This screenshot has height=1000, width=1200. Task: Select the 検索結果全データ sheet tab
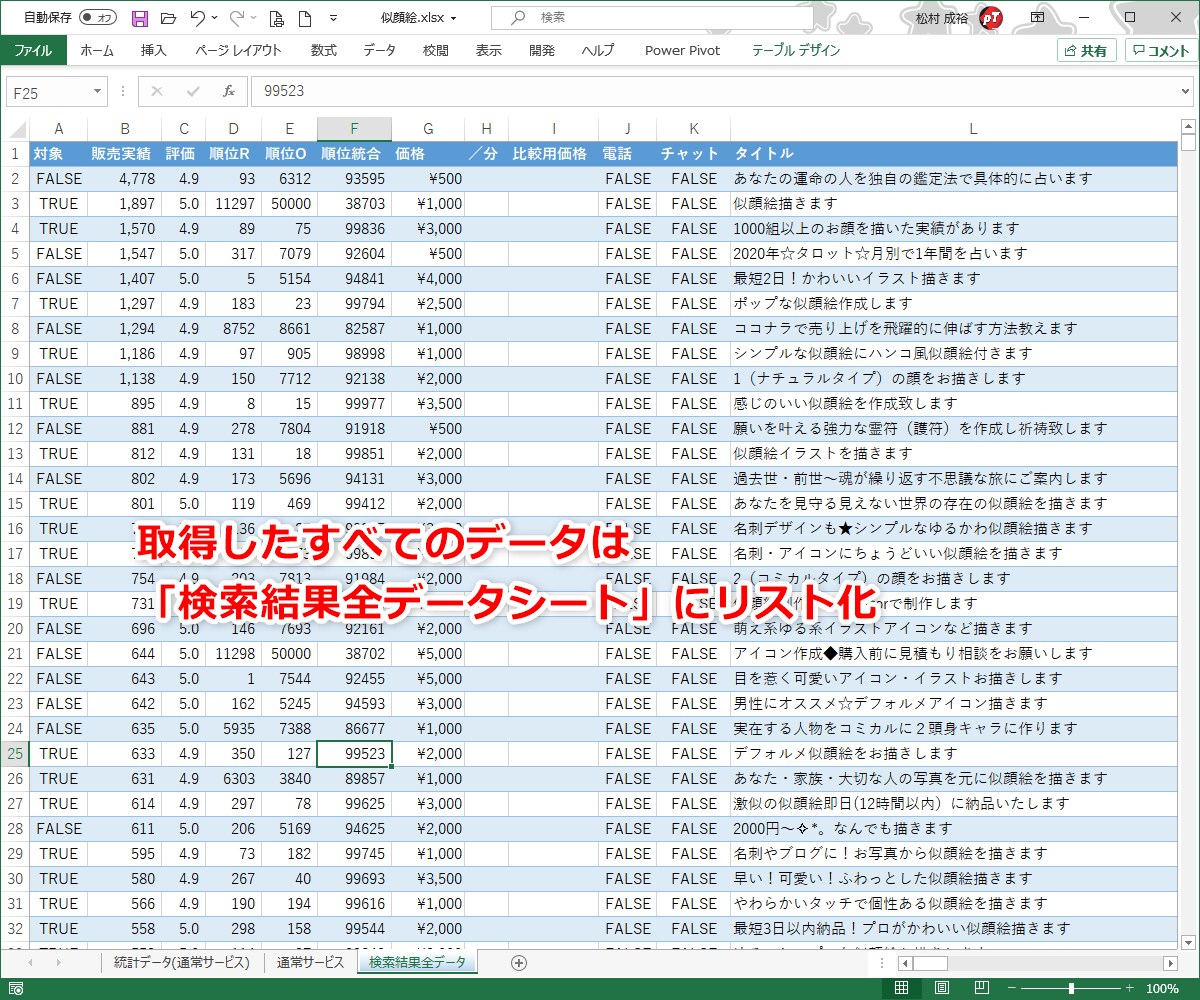pyautogui.click(x=417, y=963)
